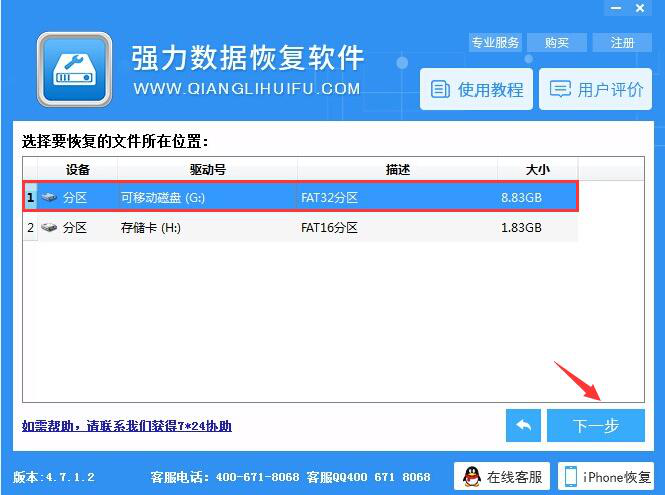Screen dimensions: 665x495
Task: Click the 客服电话 400-671-8068 text
Action: tap(225, 477)
